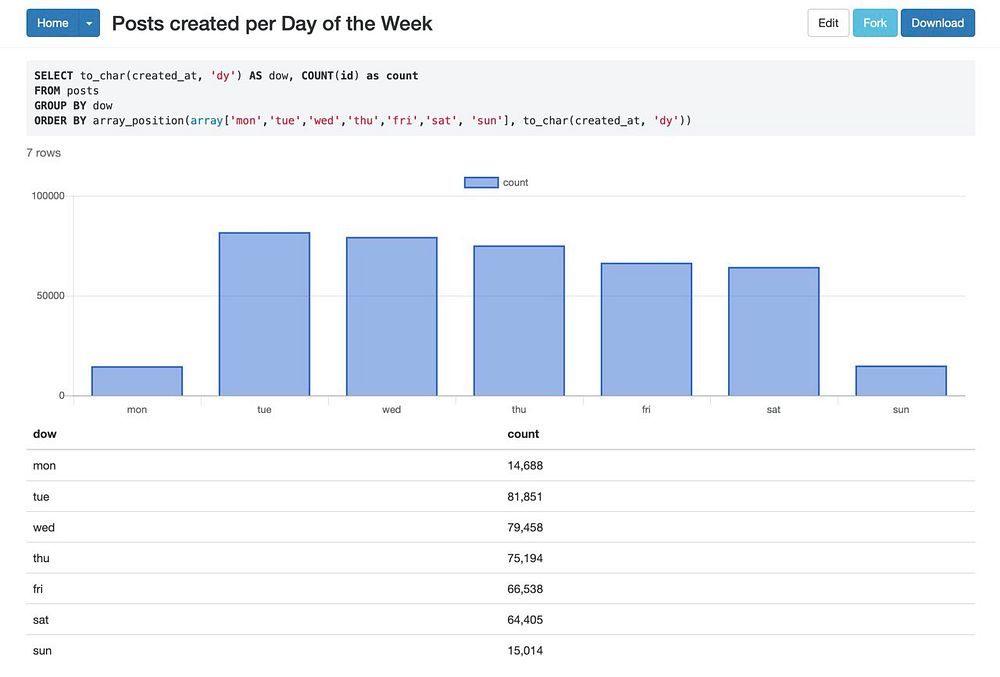Click the Home button

52,23
